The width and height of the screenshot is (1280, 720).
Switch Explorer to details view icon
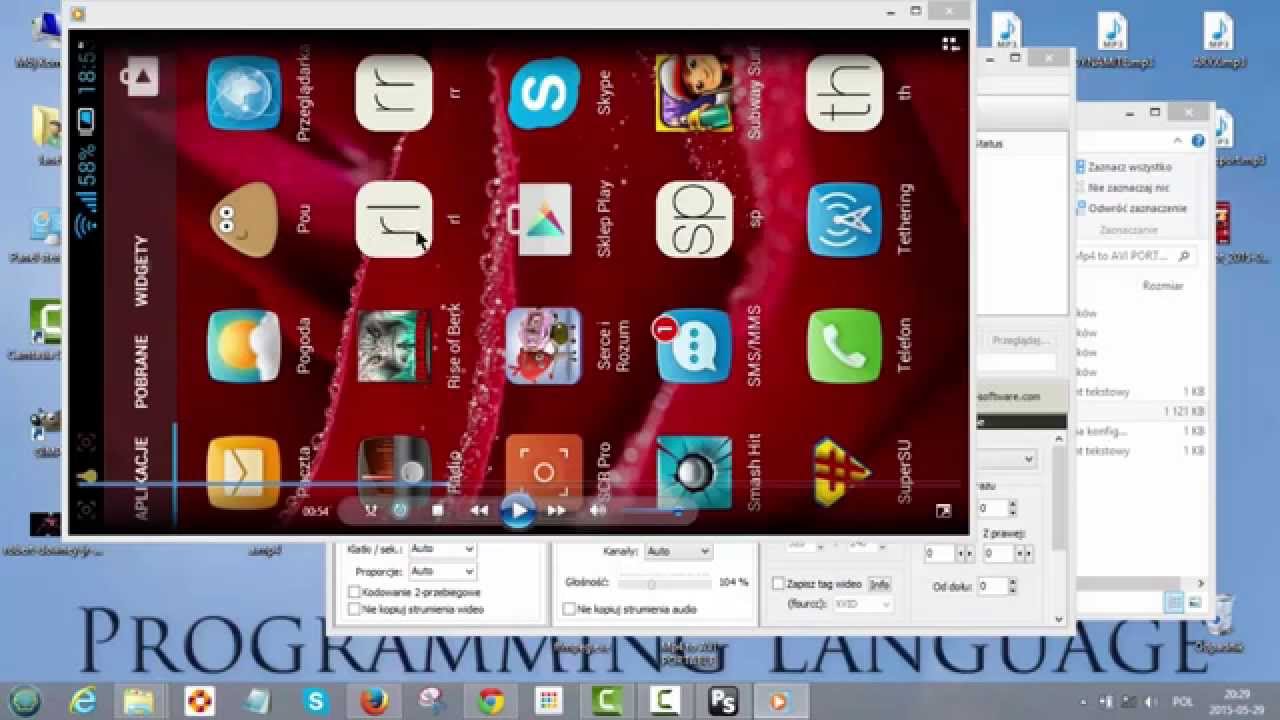(x=1175, y=602)
